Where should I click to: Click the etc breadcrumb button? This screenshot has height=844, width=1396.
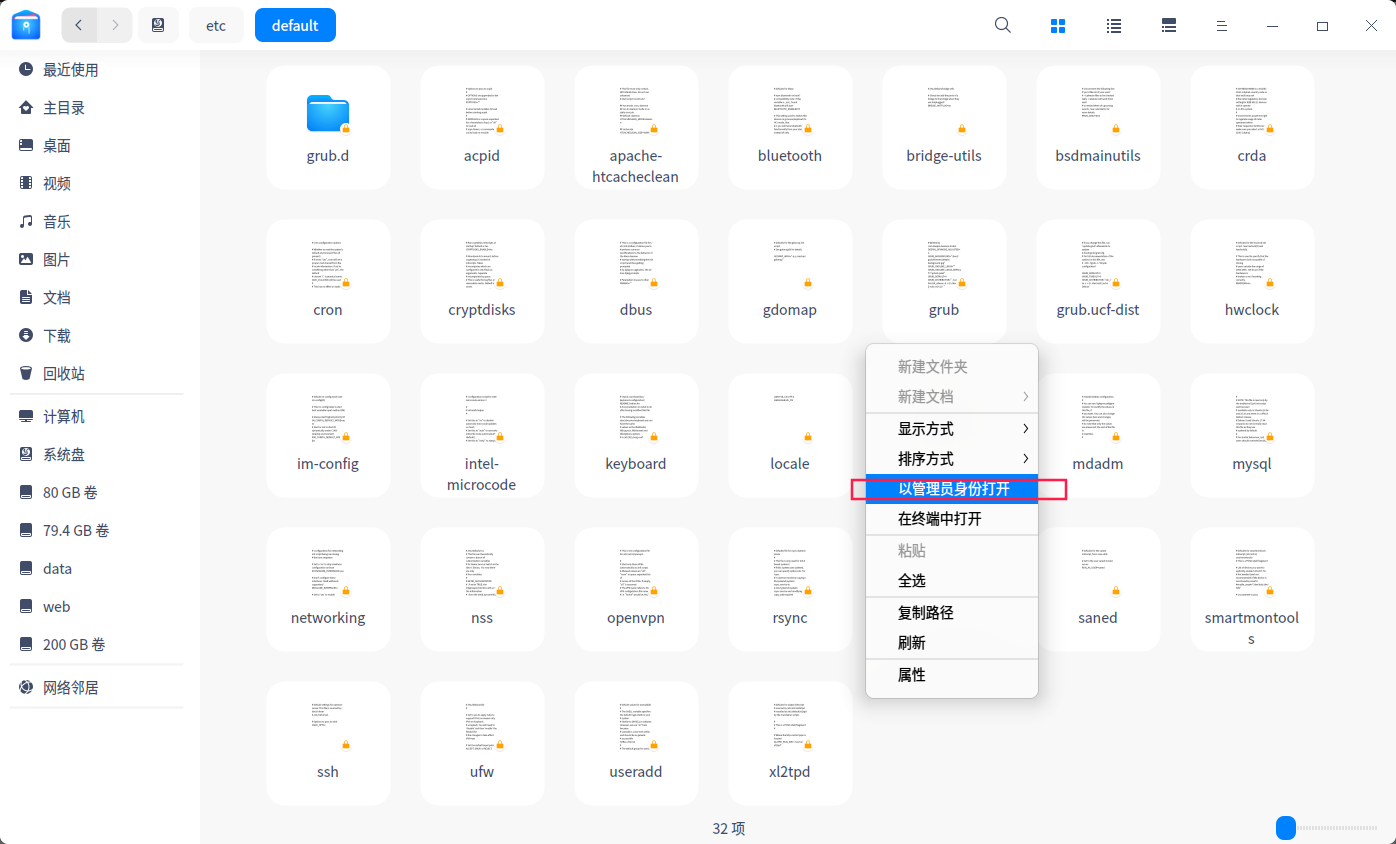tap(216, 25)
